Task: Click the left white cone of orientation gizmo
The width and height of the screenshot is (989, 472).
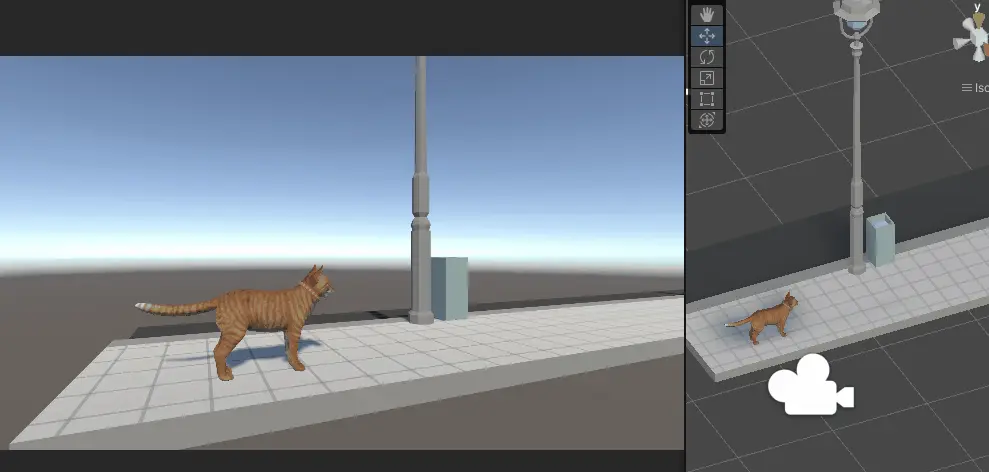Action: pos(961,42)
